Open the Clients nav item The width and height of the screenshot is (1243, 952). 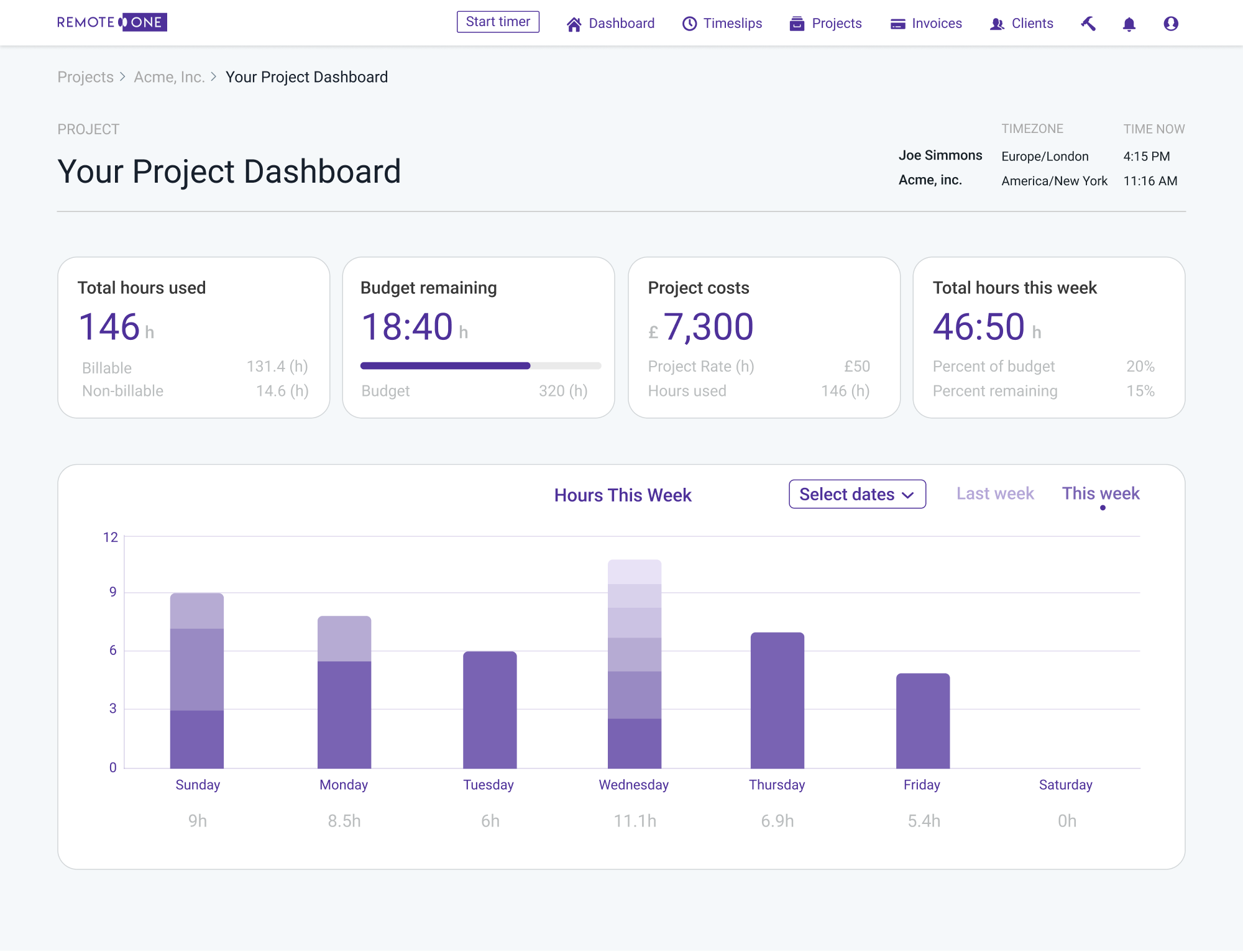[x=1021, y=24]
